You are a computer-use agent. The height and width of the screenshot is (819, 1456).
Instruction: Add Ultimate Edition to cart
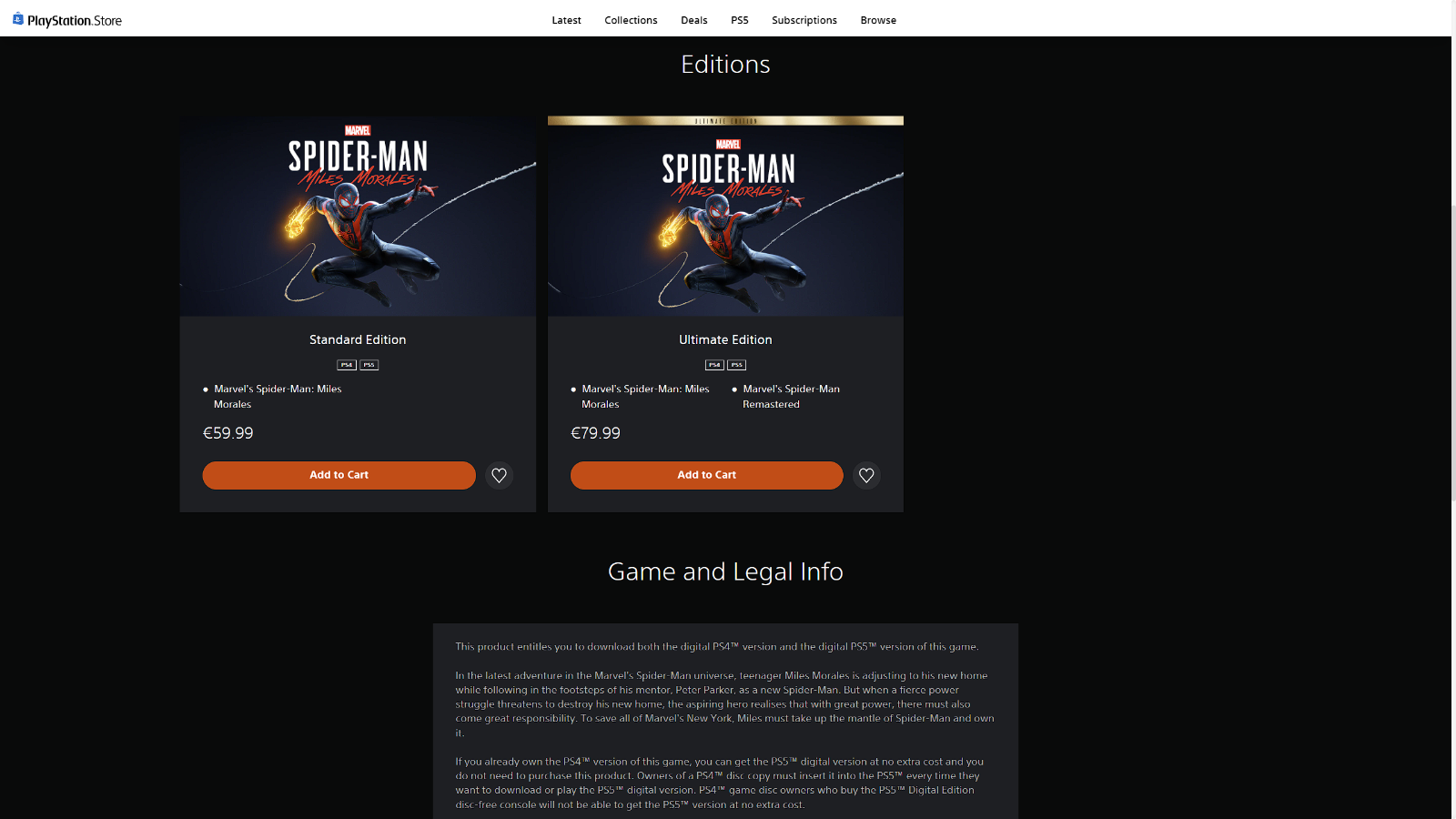[x=706, y=475]
